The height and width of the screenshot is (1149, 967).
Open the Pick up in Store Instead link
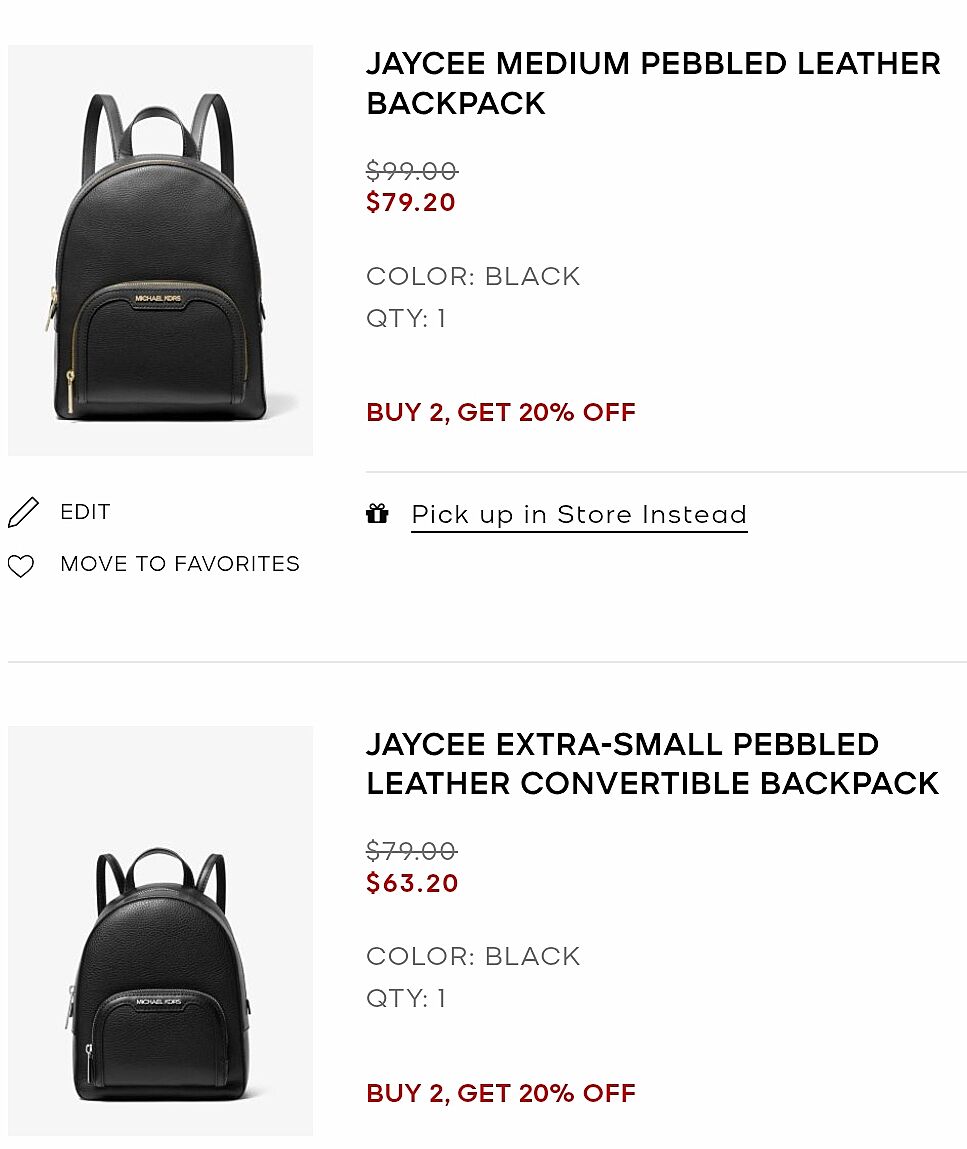(579, 515)
